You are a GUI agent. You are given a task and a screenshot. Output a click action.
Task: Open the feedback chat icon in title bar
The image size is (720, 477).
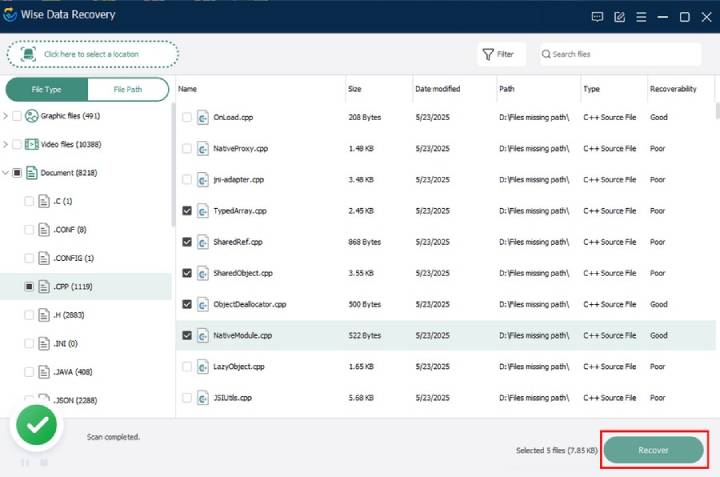click(597, 17)
